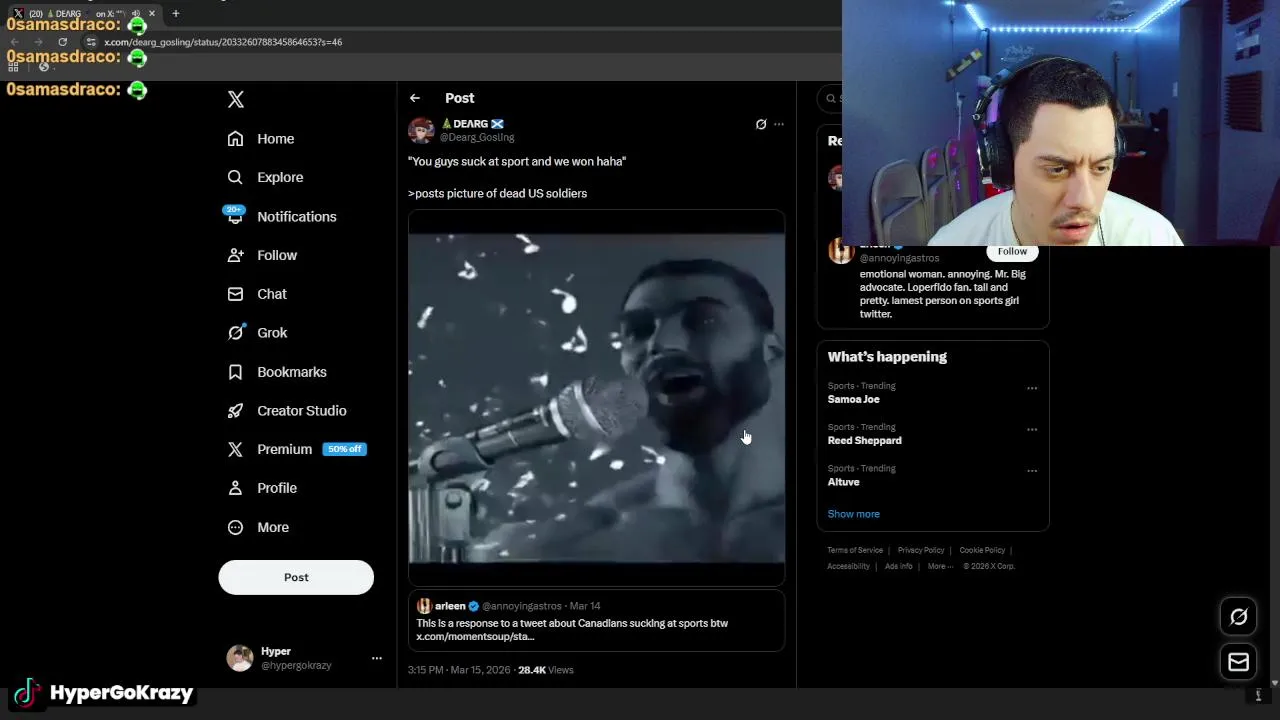The width and height of the screenshot is (1280, 720).
Task: Reload the page with the browser refresh icon
Action: coord(62,42)
